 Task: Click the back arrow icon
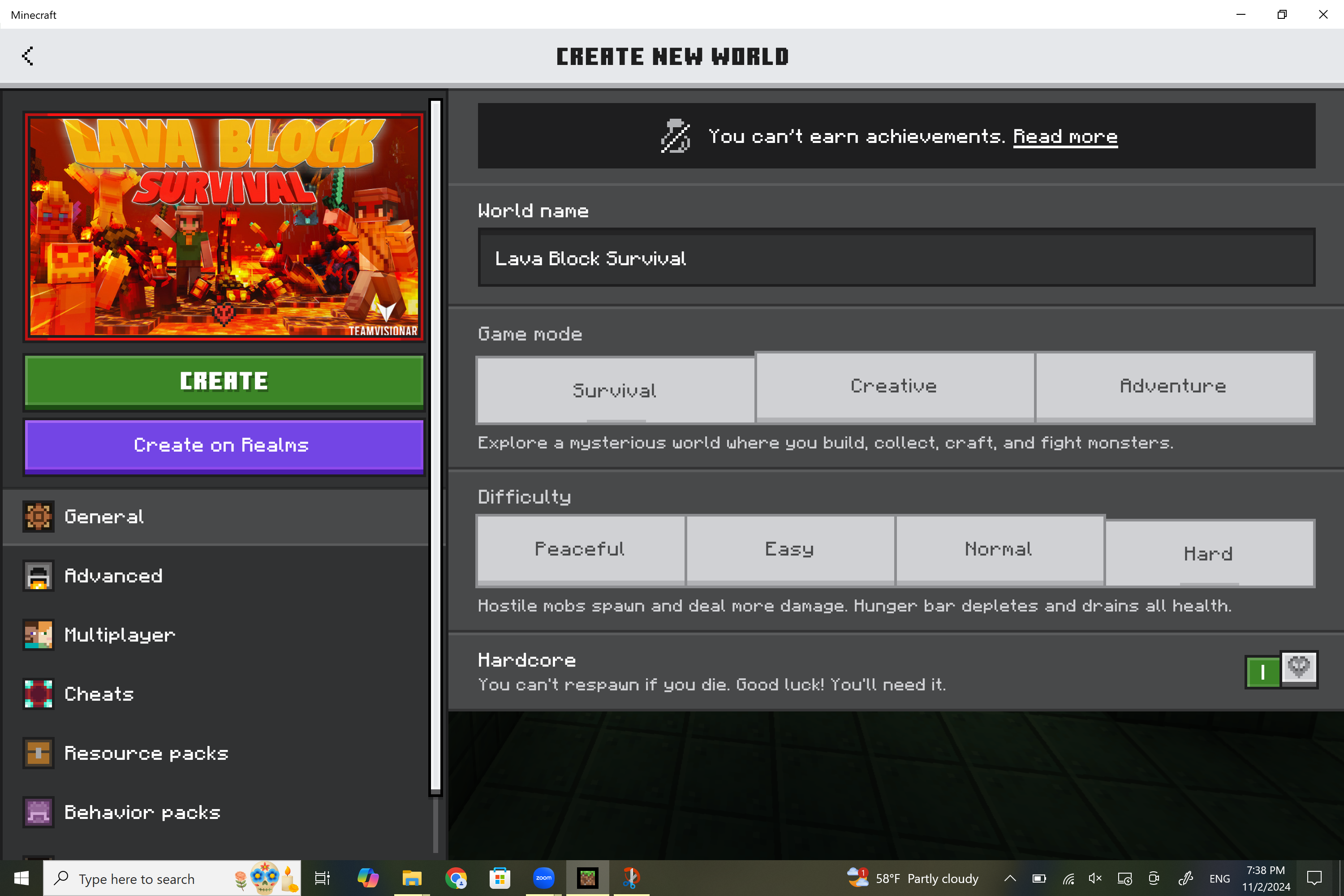27,56
